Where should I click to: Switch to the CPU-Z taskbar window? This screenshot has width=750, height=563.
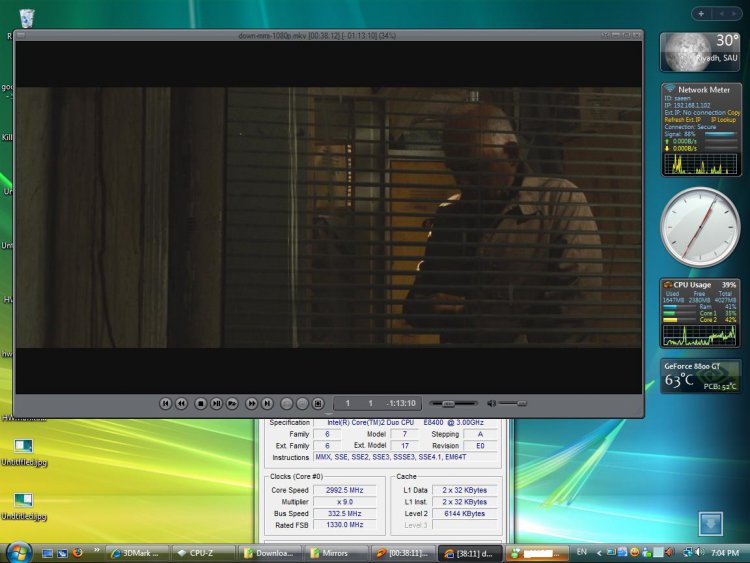pyautogui.click(x=204, y=553)
